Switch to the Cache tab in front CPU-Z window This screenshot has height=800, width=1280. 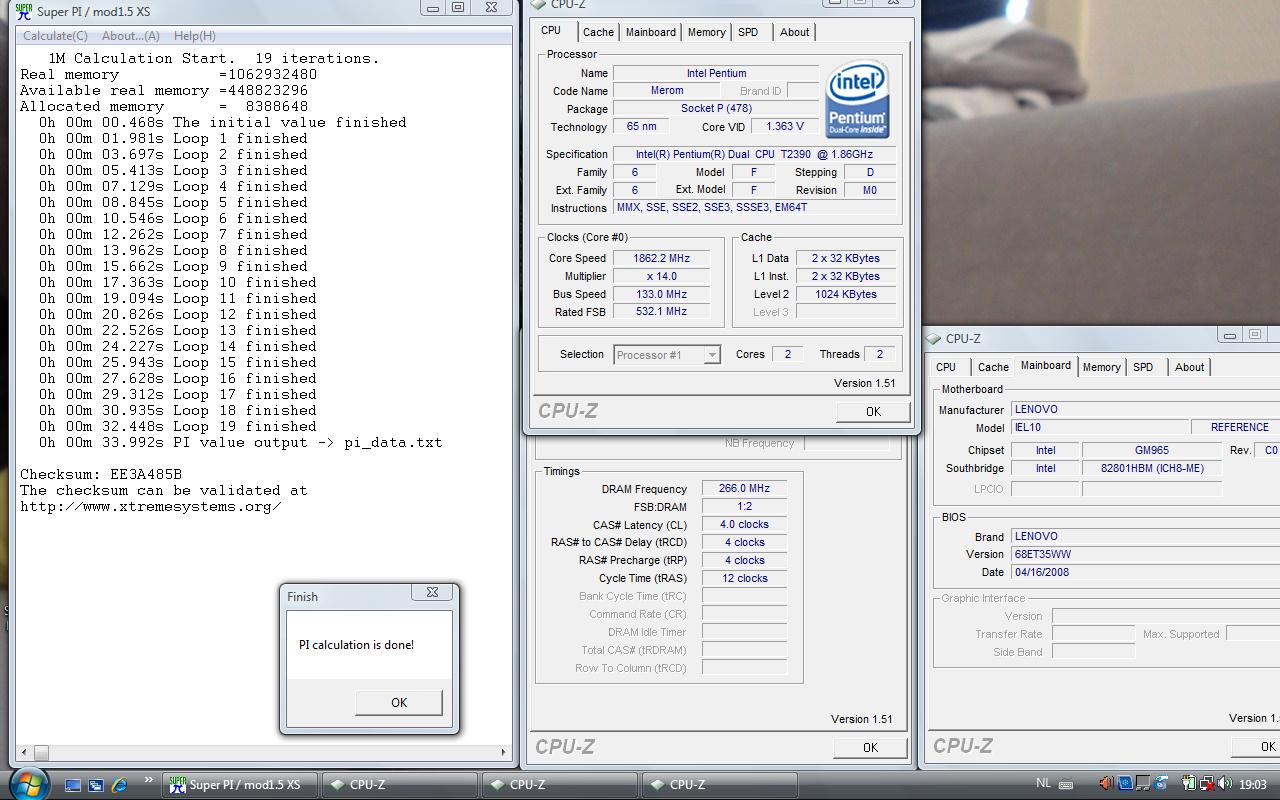598,32
